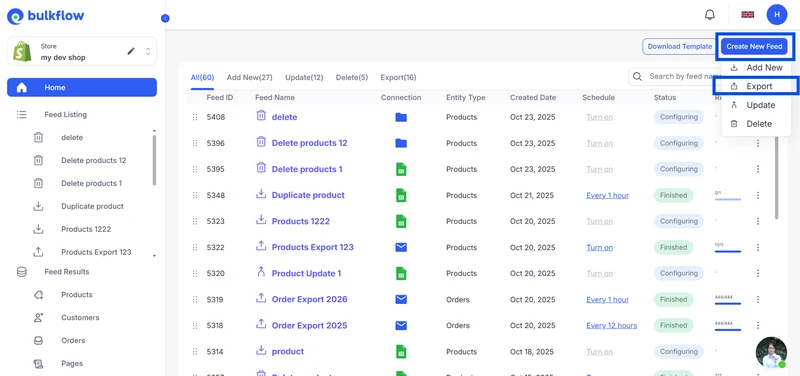Open the support chat avatar
Screen dimensions: 800x376
tap(771, 352)
